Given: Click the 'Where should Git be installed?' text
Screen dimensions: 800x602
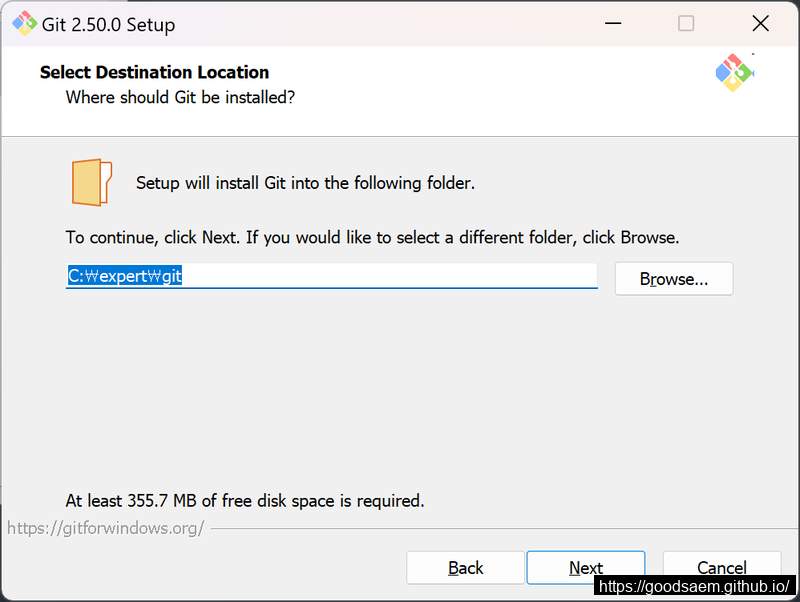Looking at the screenshot, I should [180, 97].
